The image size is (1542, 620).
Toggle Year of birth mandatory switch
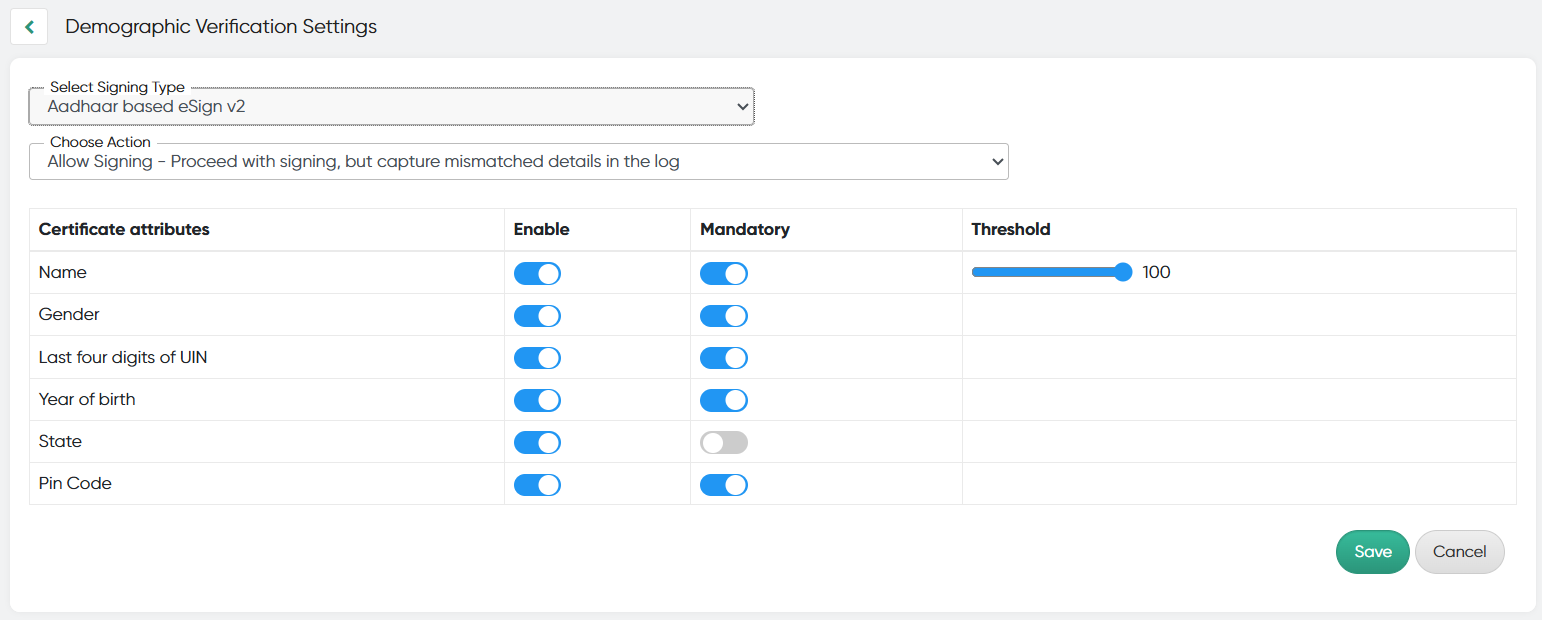pos(723,400)
